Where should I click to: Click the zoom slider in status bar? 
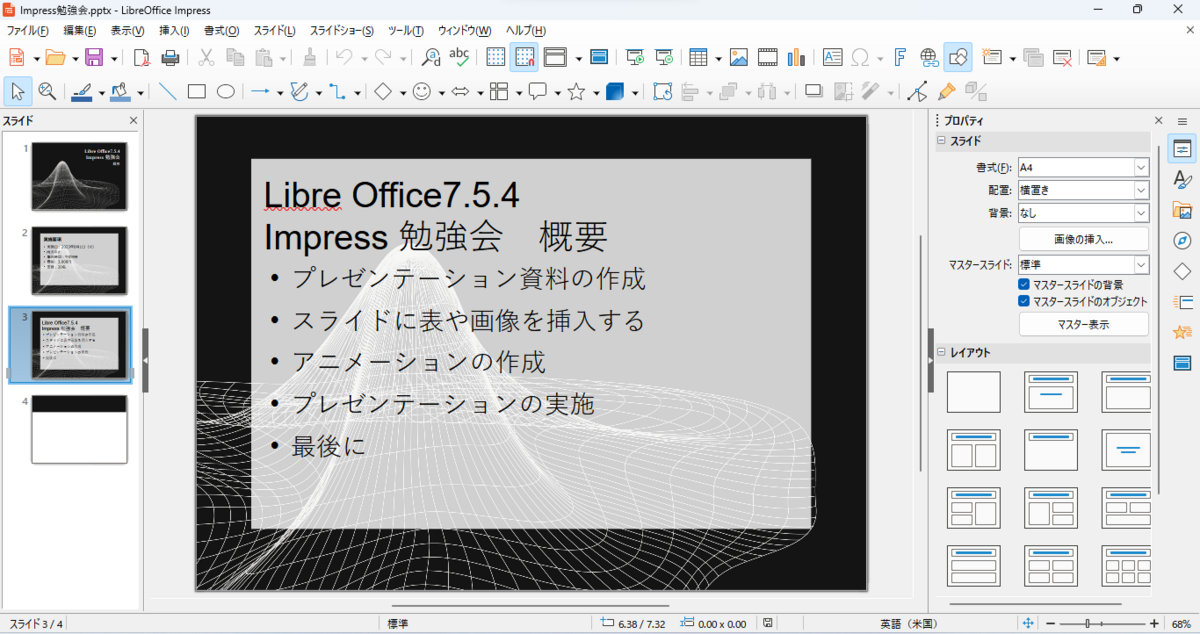click(x=1103, y=623)
